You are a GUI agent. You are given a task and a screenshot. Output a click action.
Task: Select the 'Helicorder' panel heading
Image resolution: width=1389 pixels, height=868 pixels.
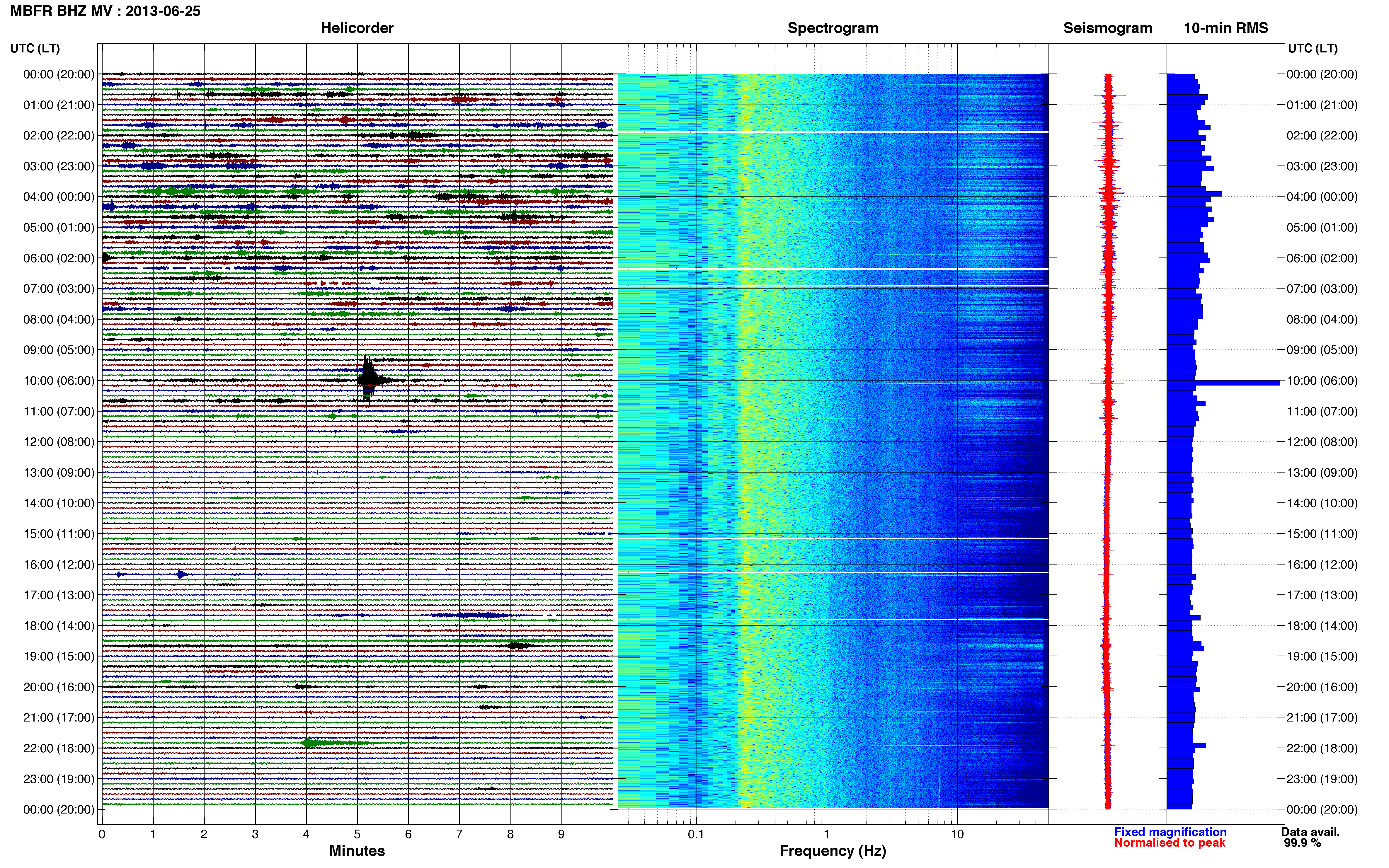357,28
